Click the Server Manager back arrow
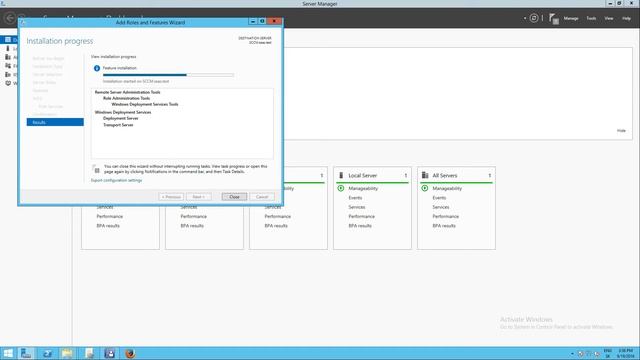The image size is (640, 360). (x=10, y=18)
